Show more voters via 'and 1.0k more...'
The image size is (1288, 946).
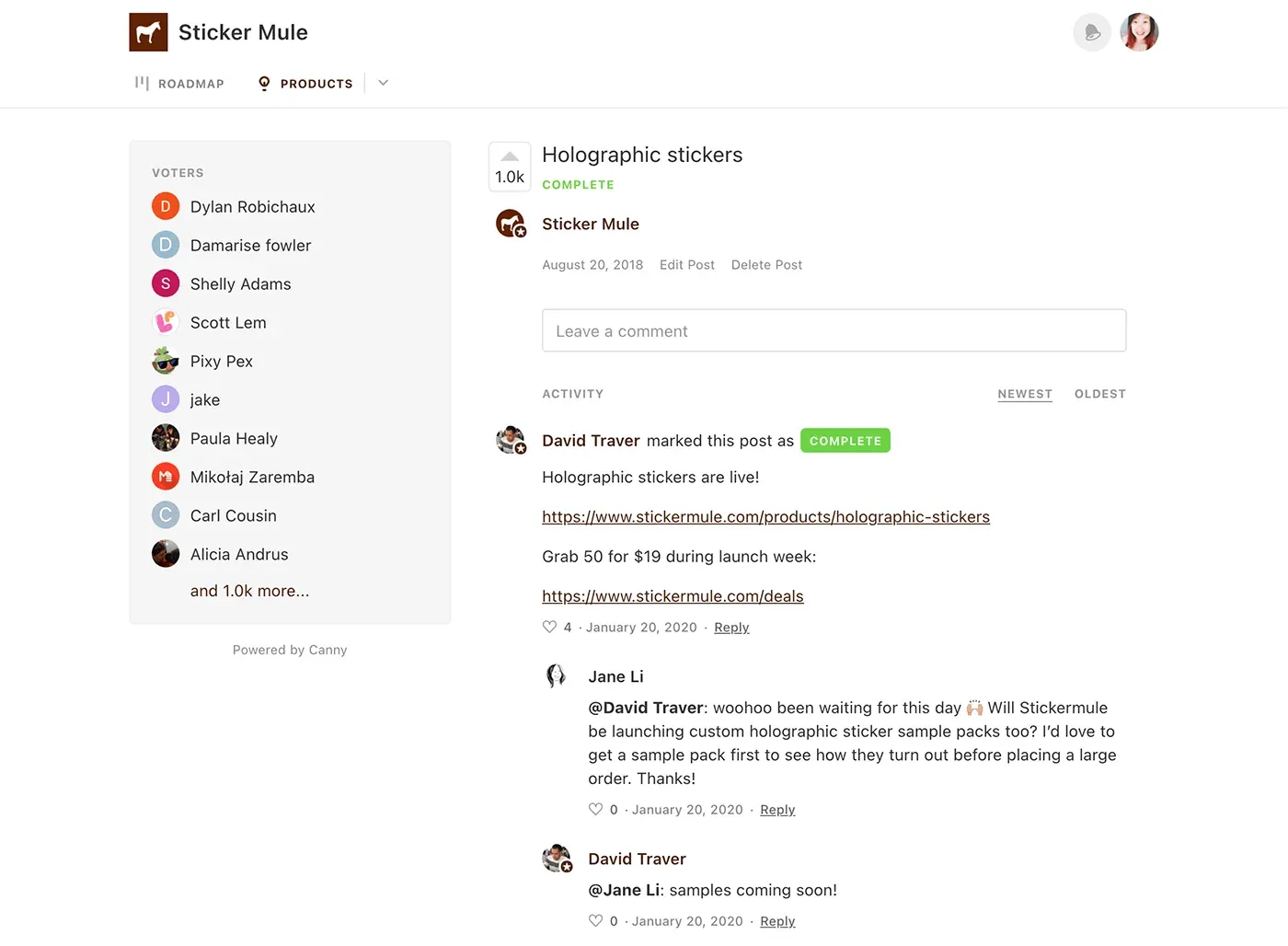click(x=249, y=591)
